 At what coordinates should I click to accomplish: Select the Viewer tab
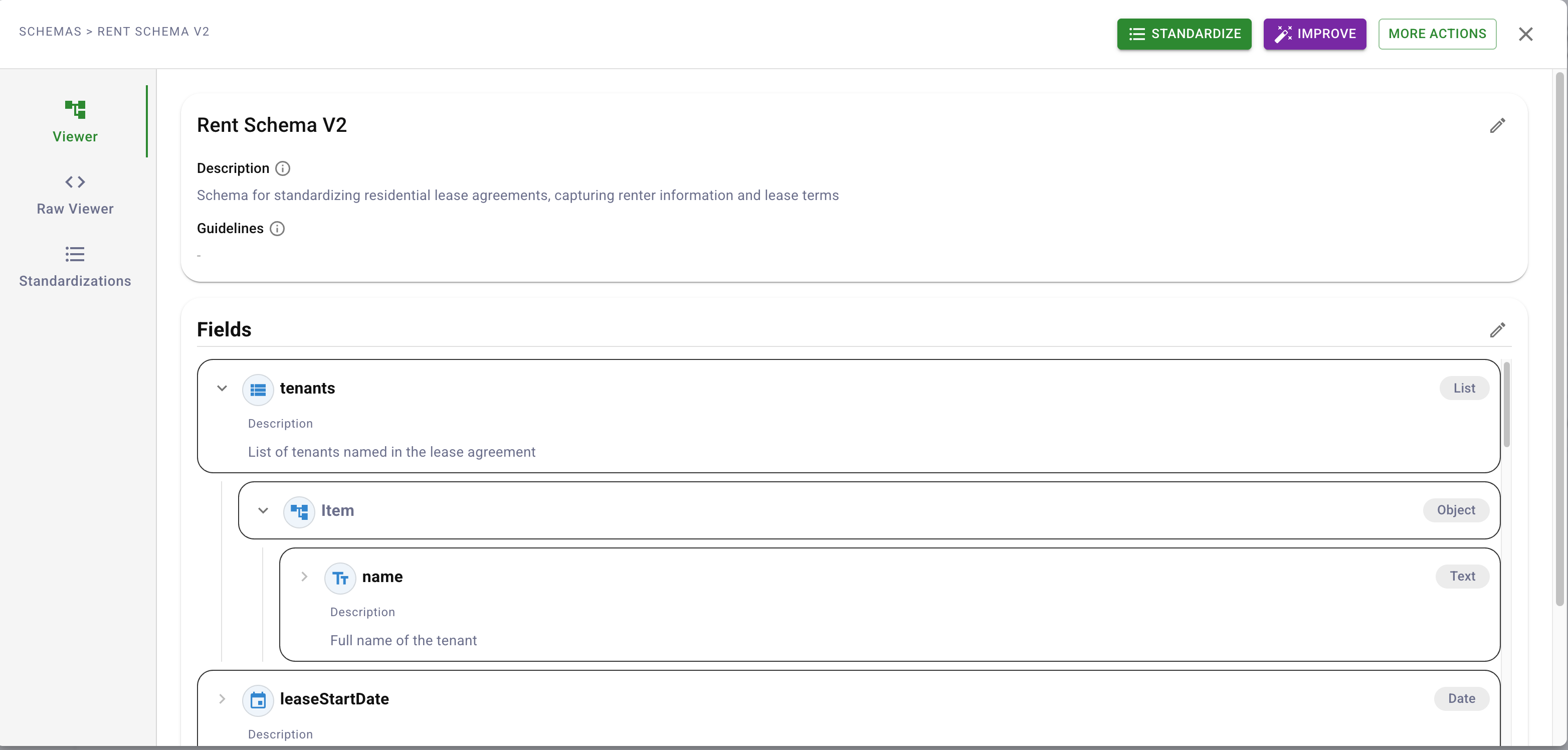[x=75, y=122]
